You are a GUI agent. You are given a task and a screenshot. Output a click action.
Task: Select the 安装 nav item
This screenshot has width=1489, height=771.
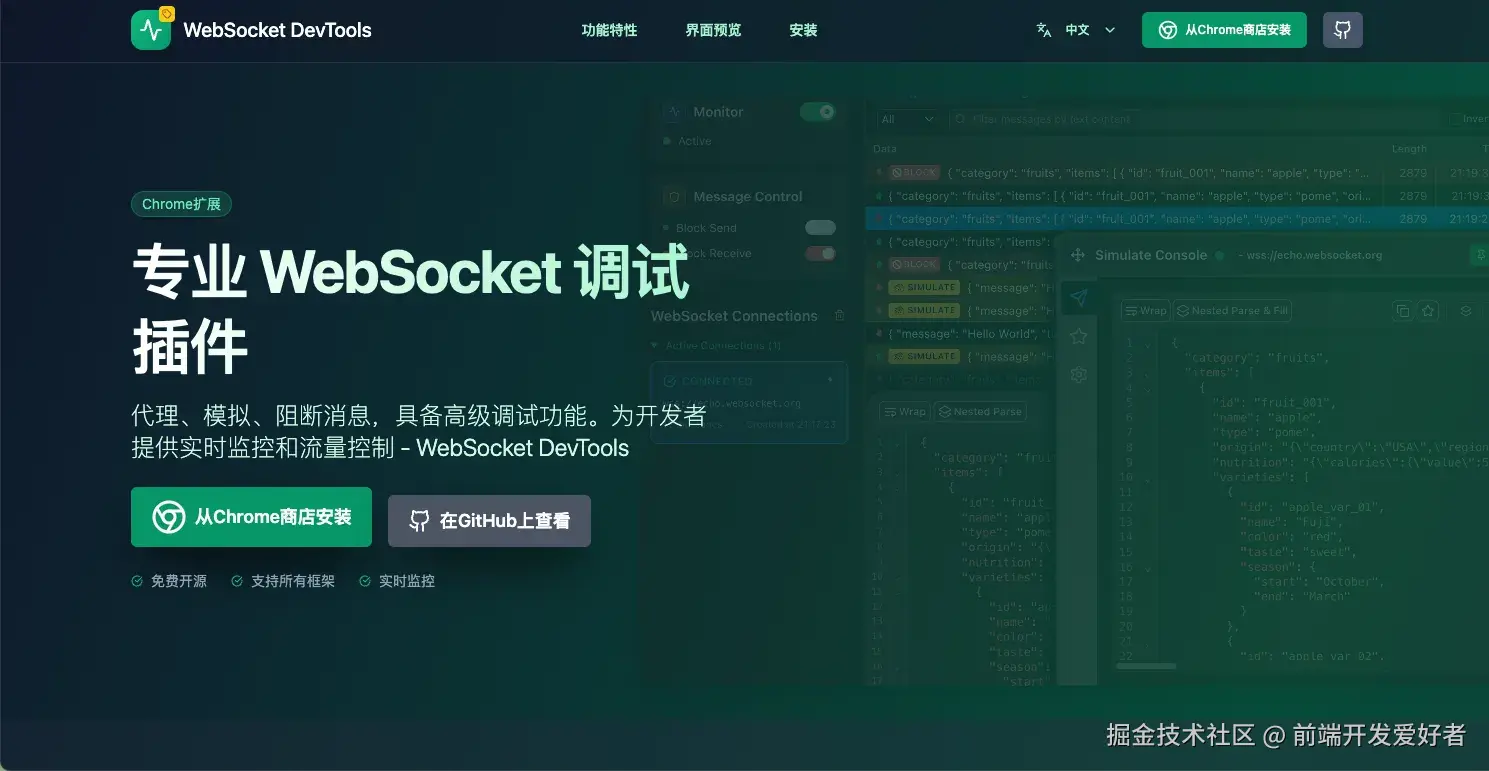tap(803, 30)
